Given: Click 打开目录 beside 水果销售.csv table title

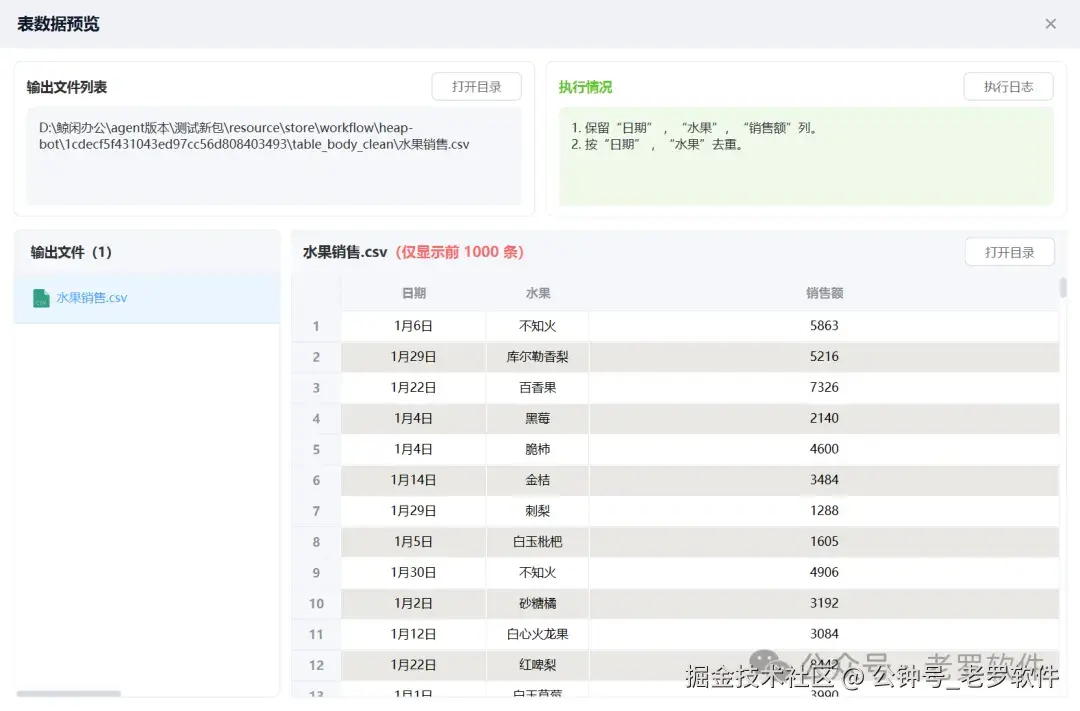Looking at the screenshot, I should tap(1009, 252).
